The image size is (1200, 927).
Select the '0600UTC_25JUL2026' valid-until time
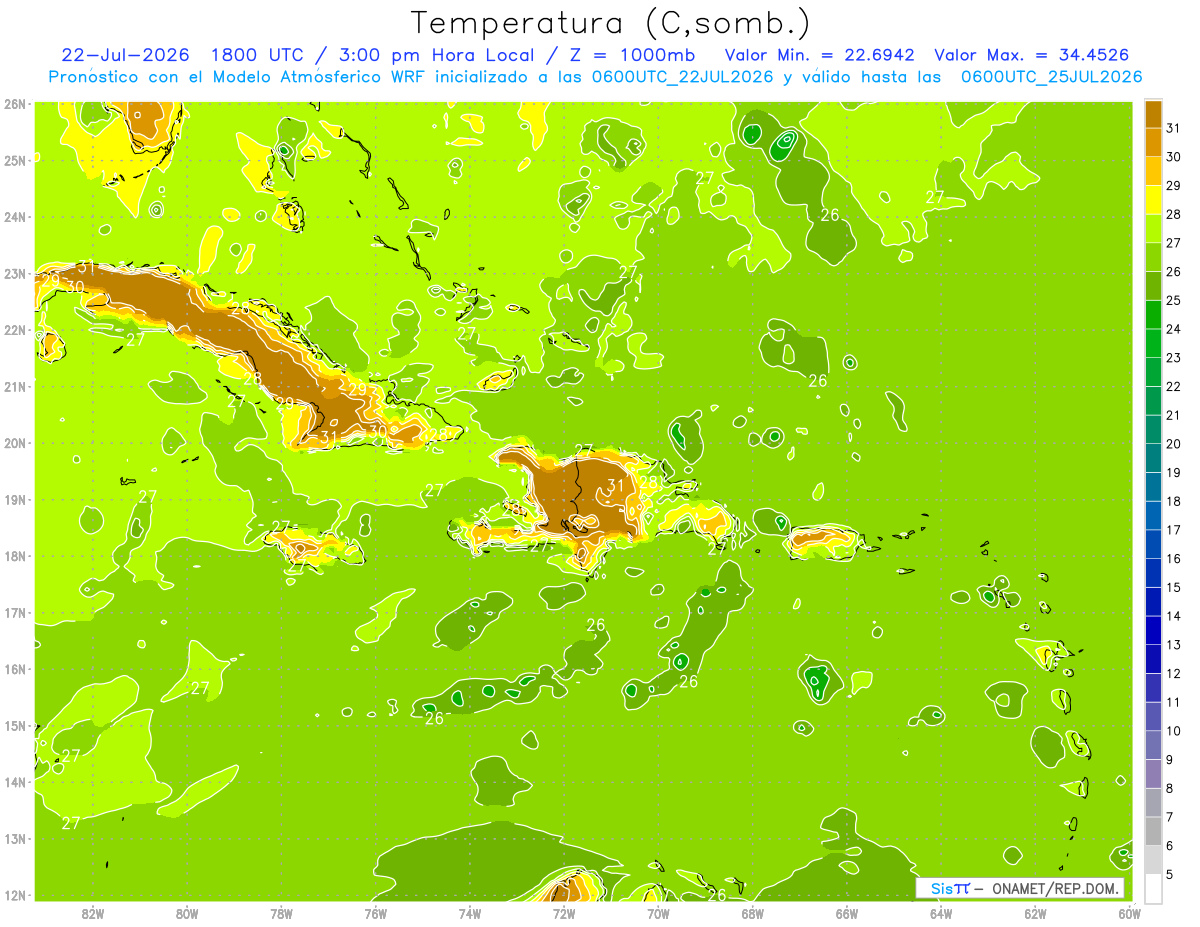pyautogui.click(x=1051, y=77)
